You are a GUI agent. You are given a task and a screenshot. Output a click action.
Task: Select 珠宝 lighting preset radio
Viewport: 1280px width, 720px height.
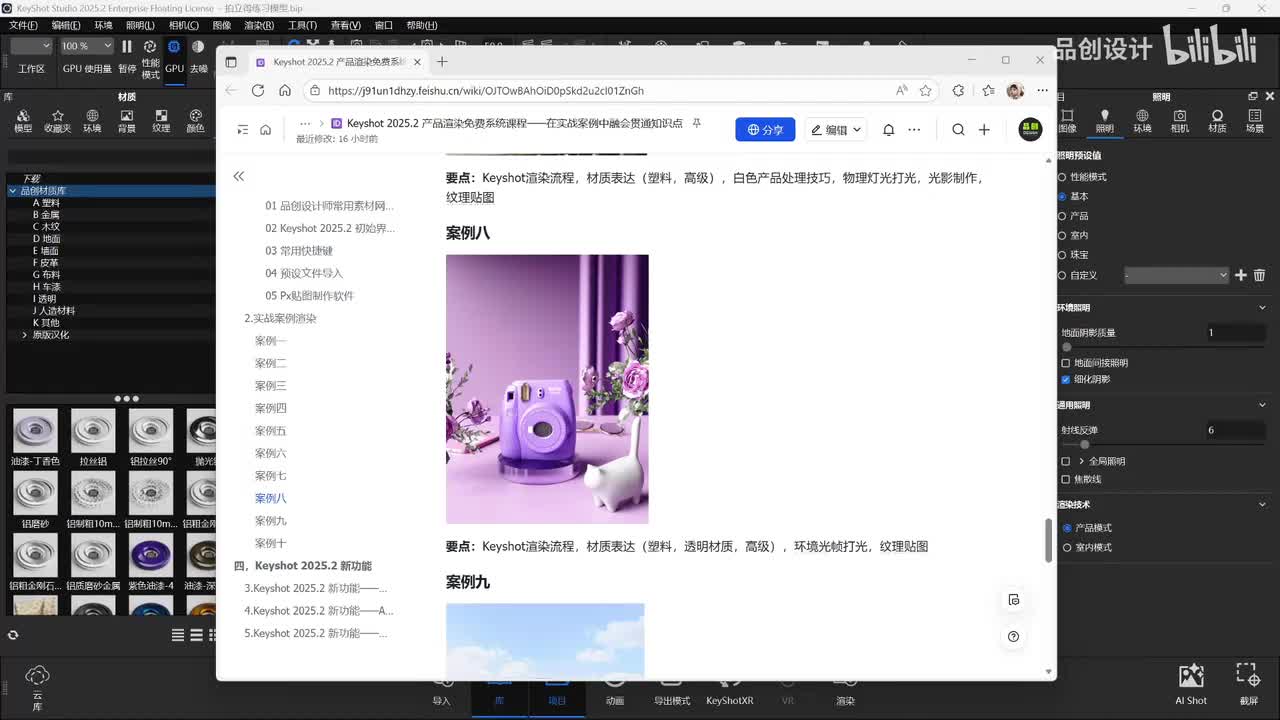[x=1063, y=255]
